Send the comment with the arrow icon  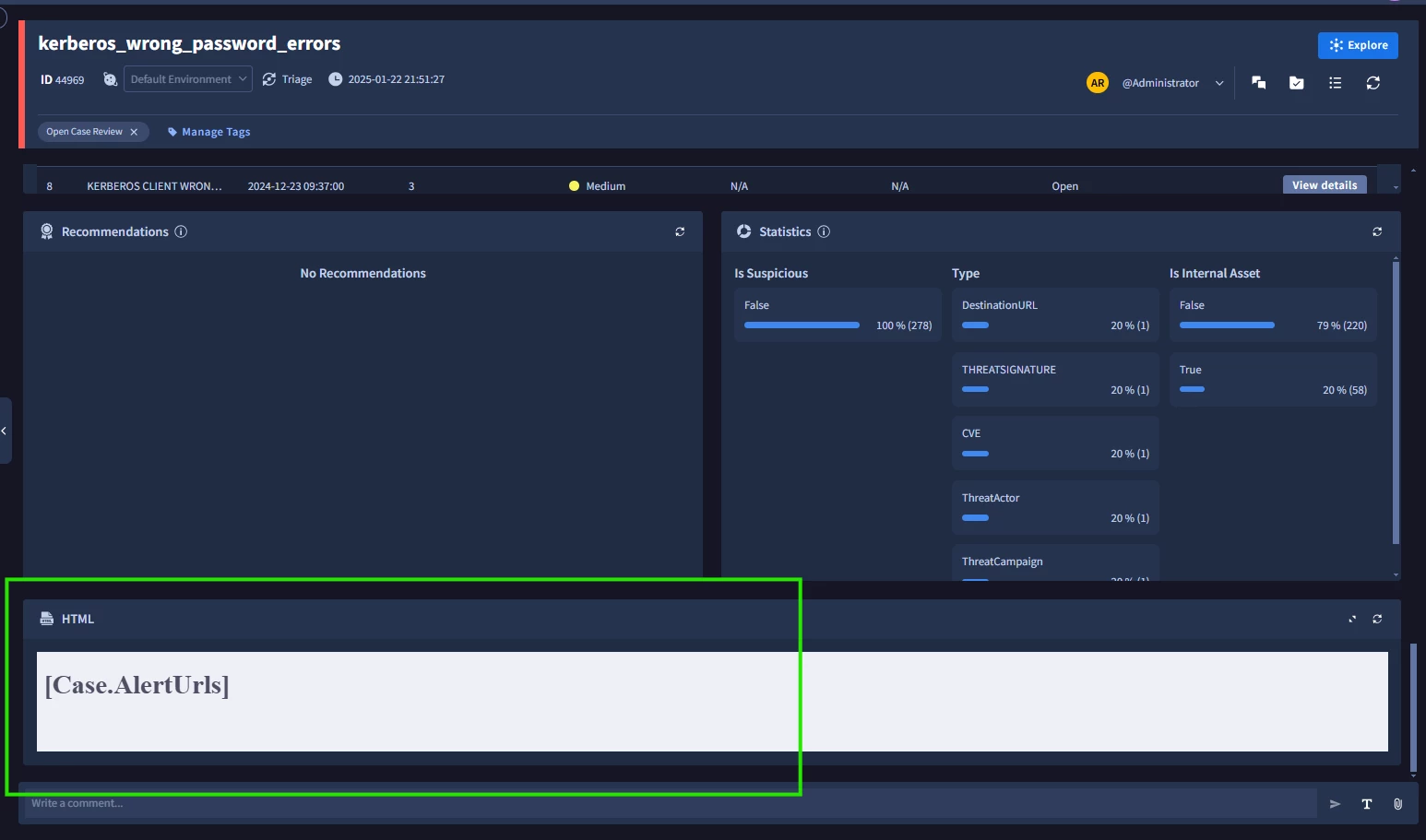coord(1335,804)
